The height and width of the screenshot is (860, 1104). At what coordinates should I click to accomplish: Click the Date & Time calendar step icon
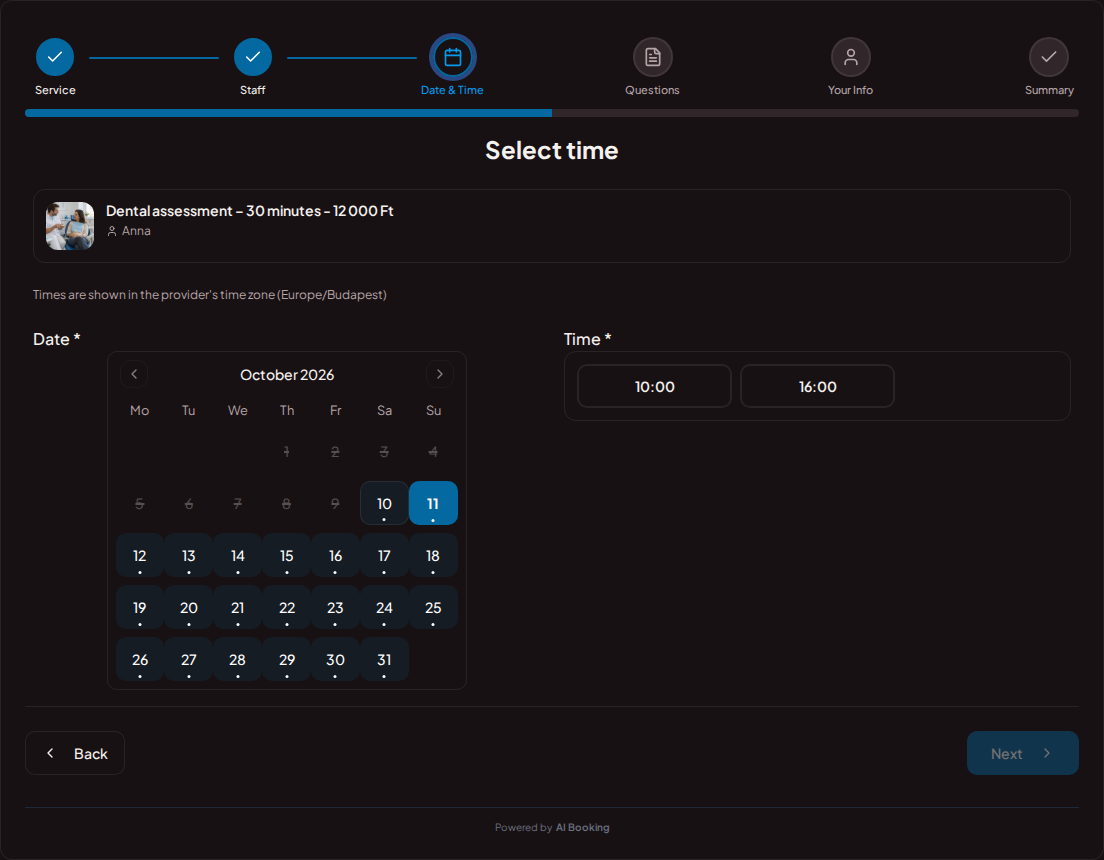click(x=453, y=57)
